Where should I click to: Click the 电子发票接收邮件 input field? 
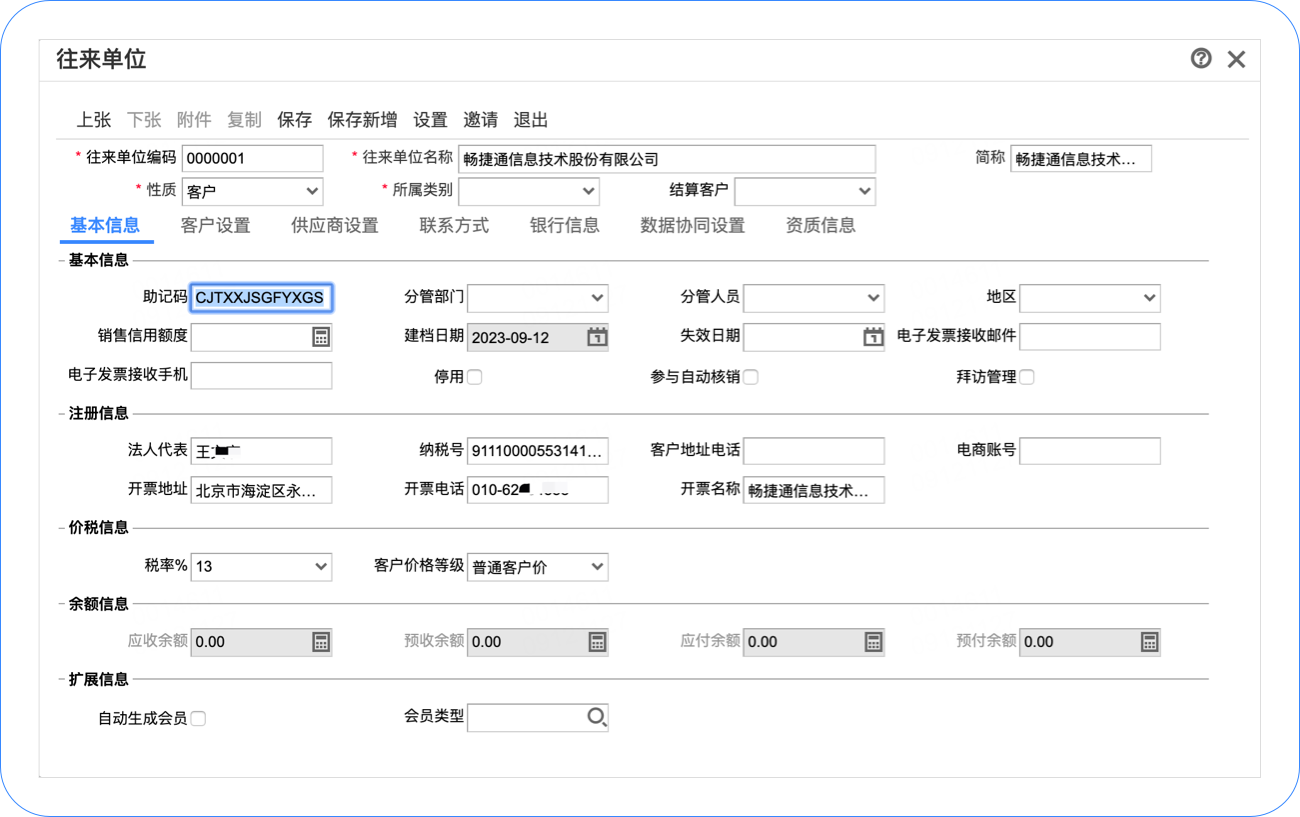pyautogui.click(x=1090, y=336)
